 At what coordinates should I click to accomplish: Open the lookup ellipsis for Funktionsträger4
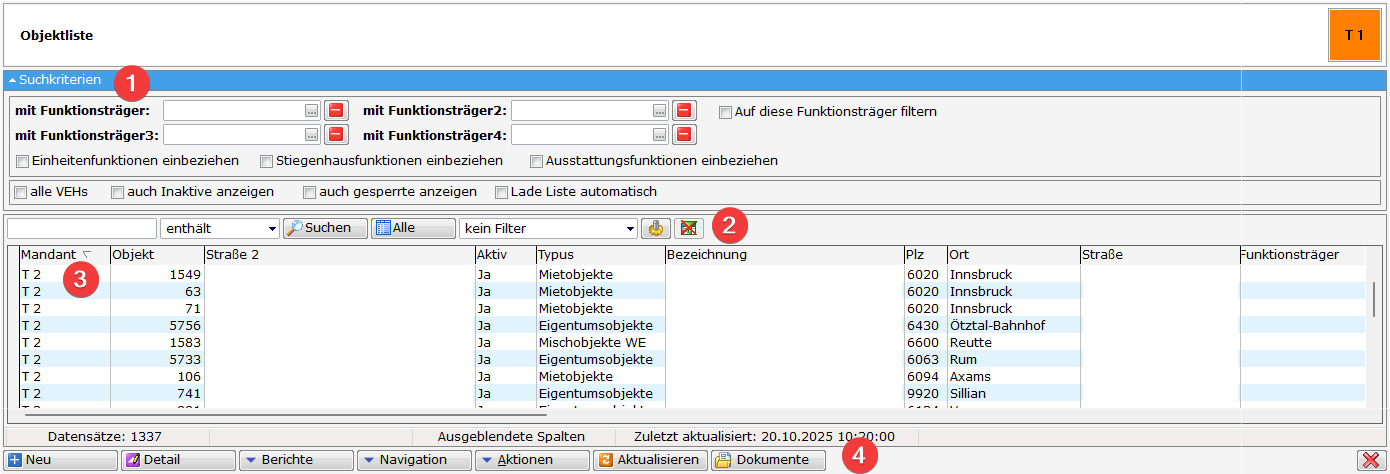click(659, 135)
